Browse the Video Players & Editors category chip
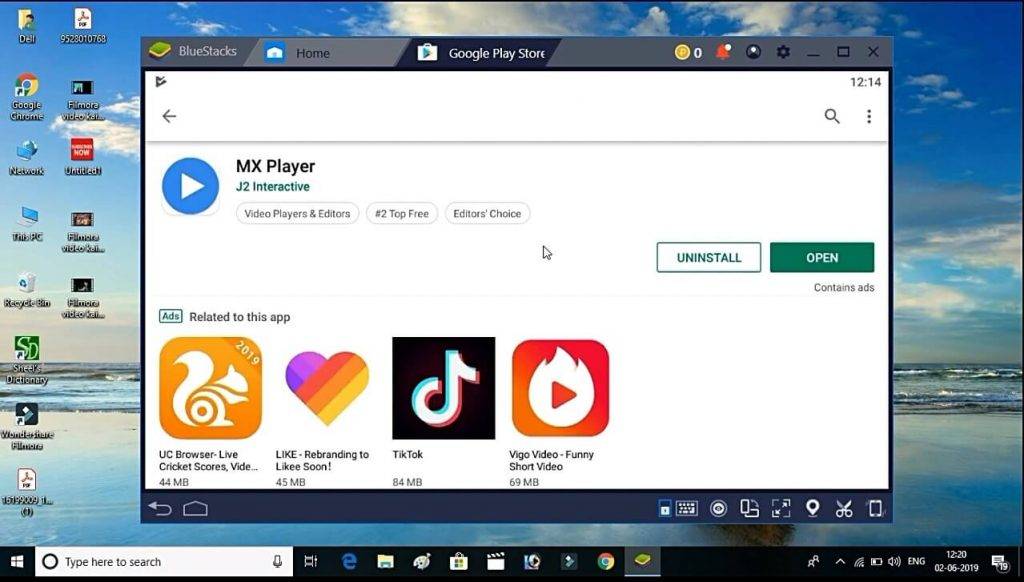The width and height of the screenshot is (1024, 582). pos(297,213)
